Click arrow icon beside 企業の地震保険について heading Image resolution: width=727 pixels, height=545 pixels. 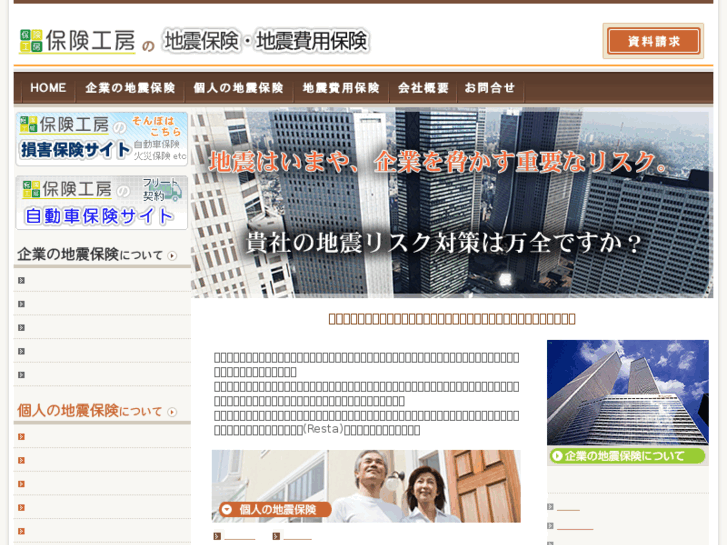pos(172,256)
